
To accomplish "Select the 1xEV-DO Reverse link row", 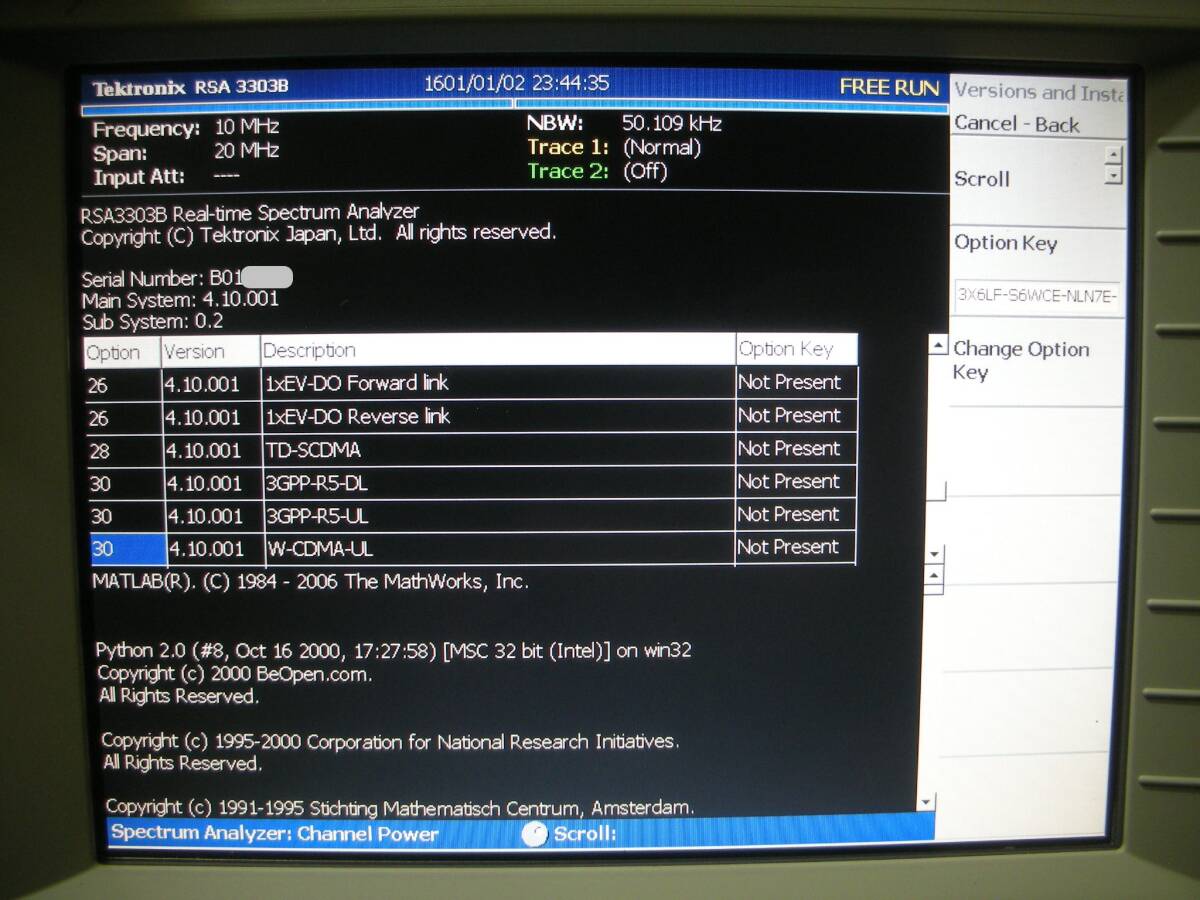I will pos(471,416).
